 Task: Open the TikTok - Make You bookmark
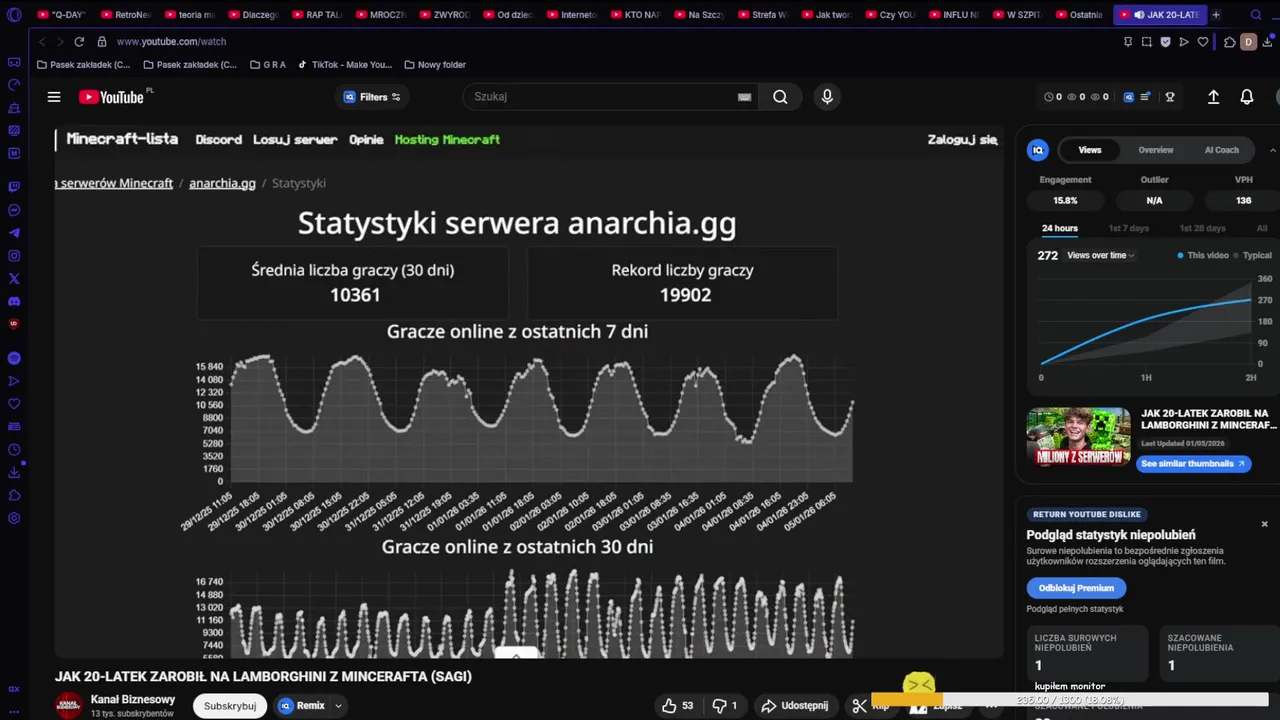[345, 65]
